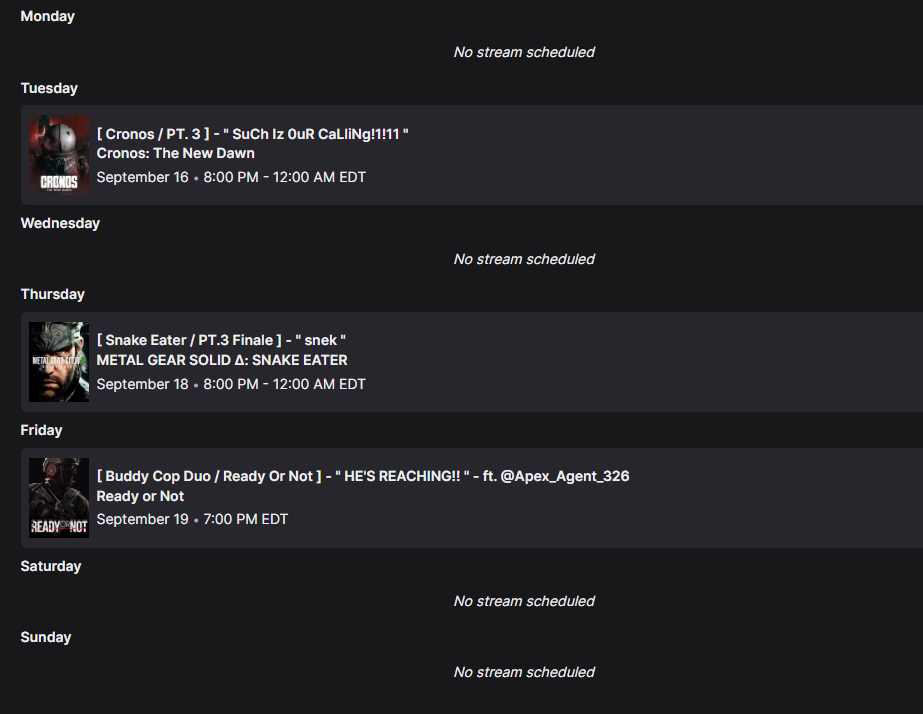Select the September 18 time range

(231, 384)
